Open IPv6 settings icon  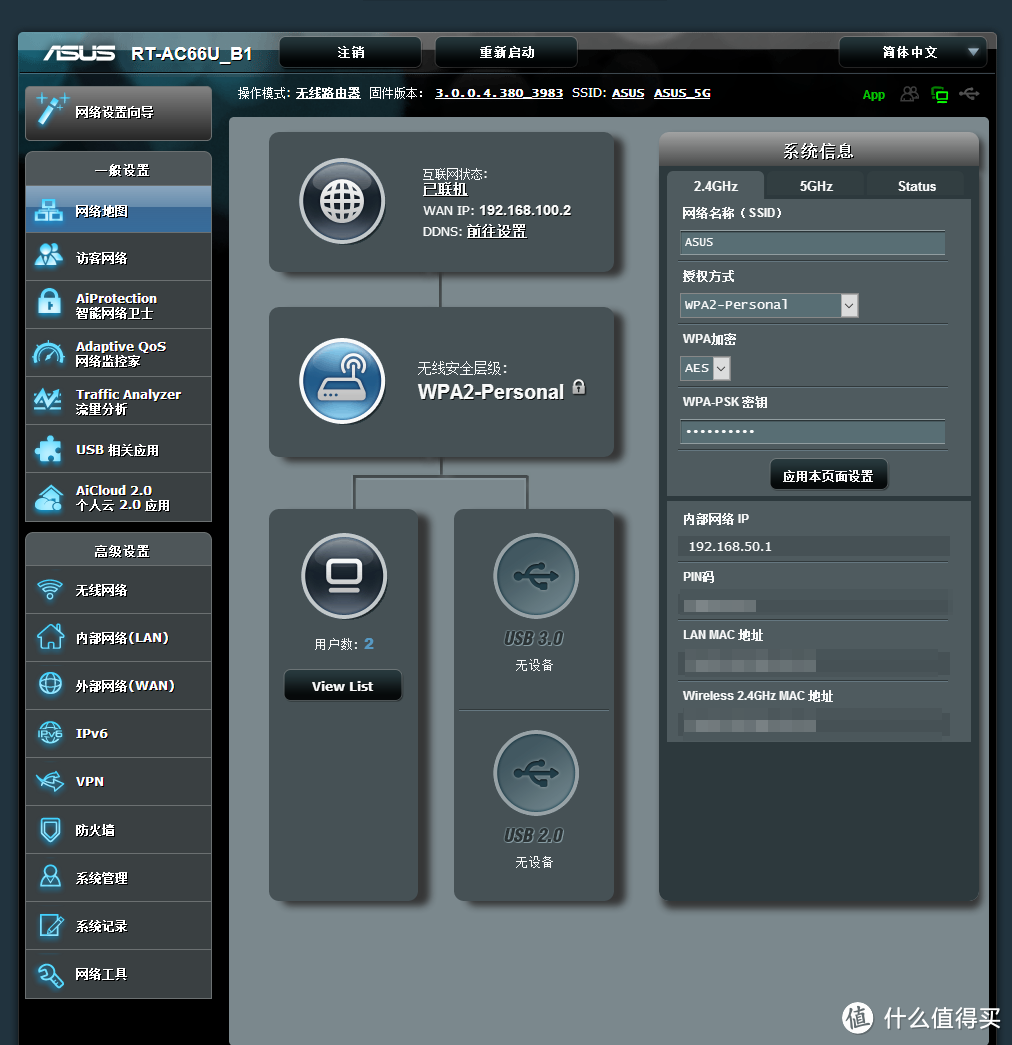[50, 733]
